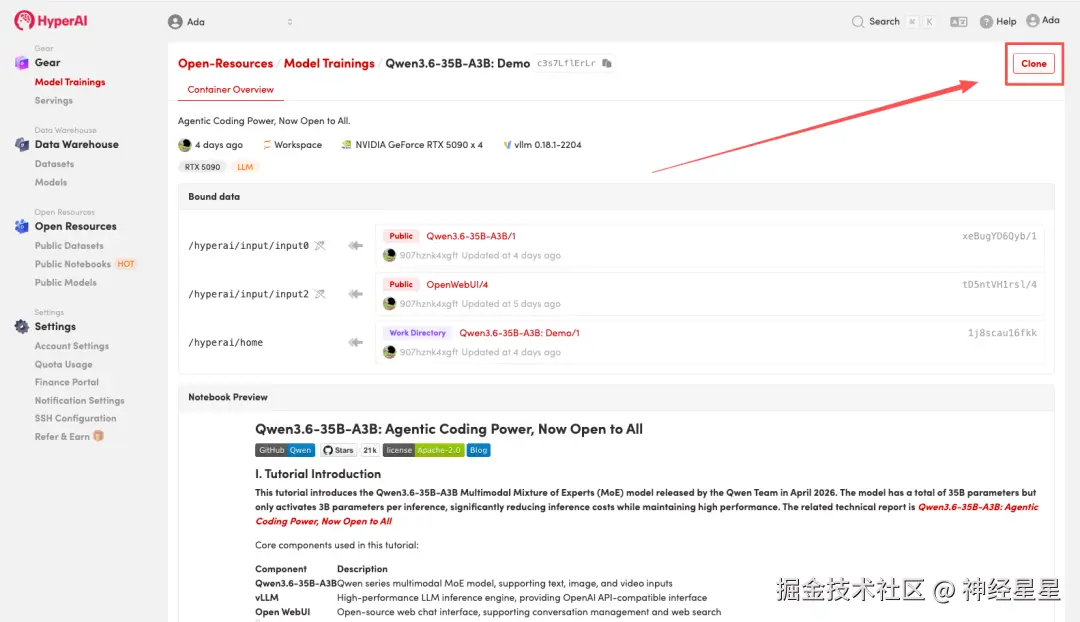Copy the container ID c3s7LflErLr
Viewport: 1080px width, 622px height.
pos(607,63)
